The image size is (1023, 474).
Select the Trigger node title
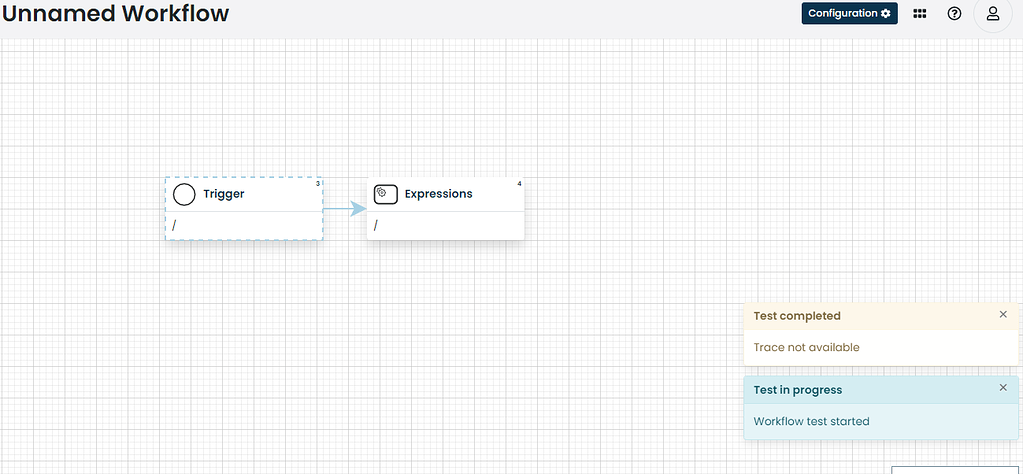(x=224, y=194)
